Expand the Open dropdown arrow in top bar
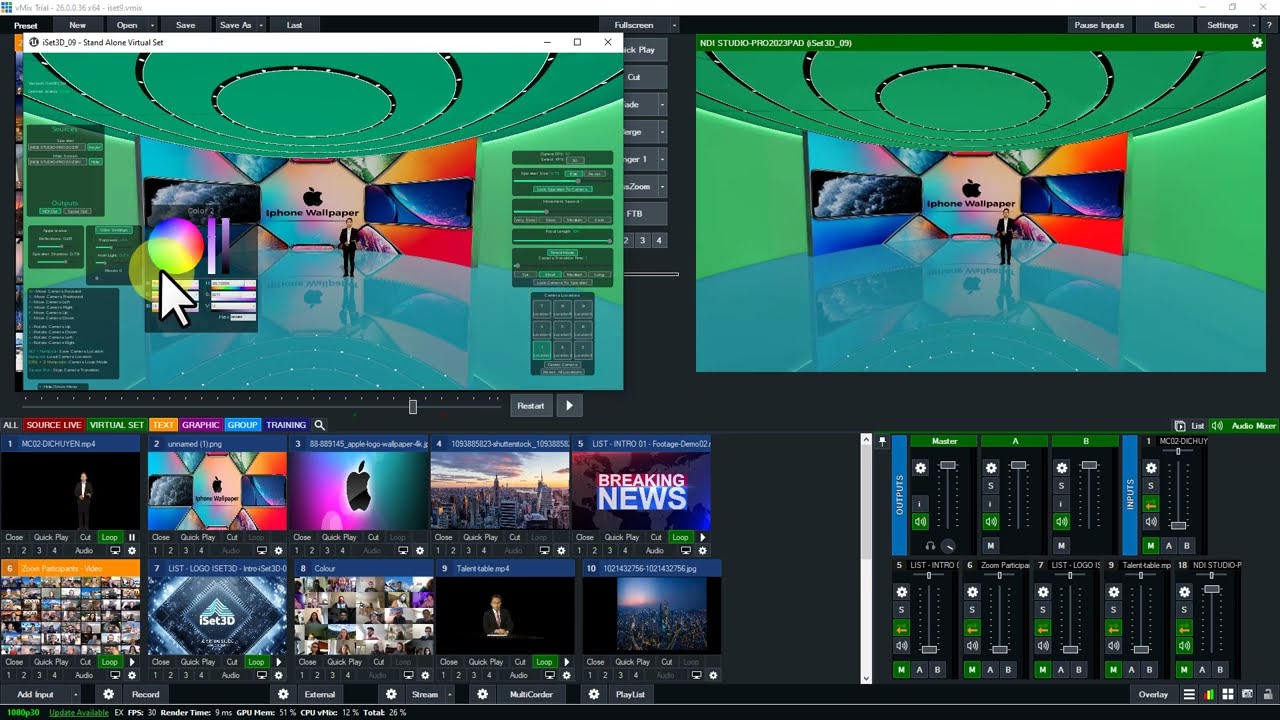 152,25
